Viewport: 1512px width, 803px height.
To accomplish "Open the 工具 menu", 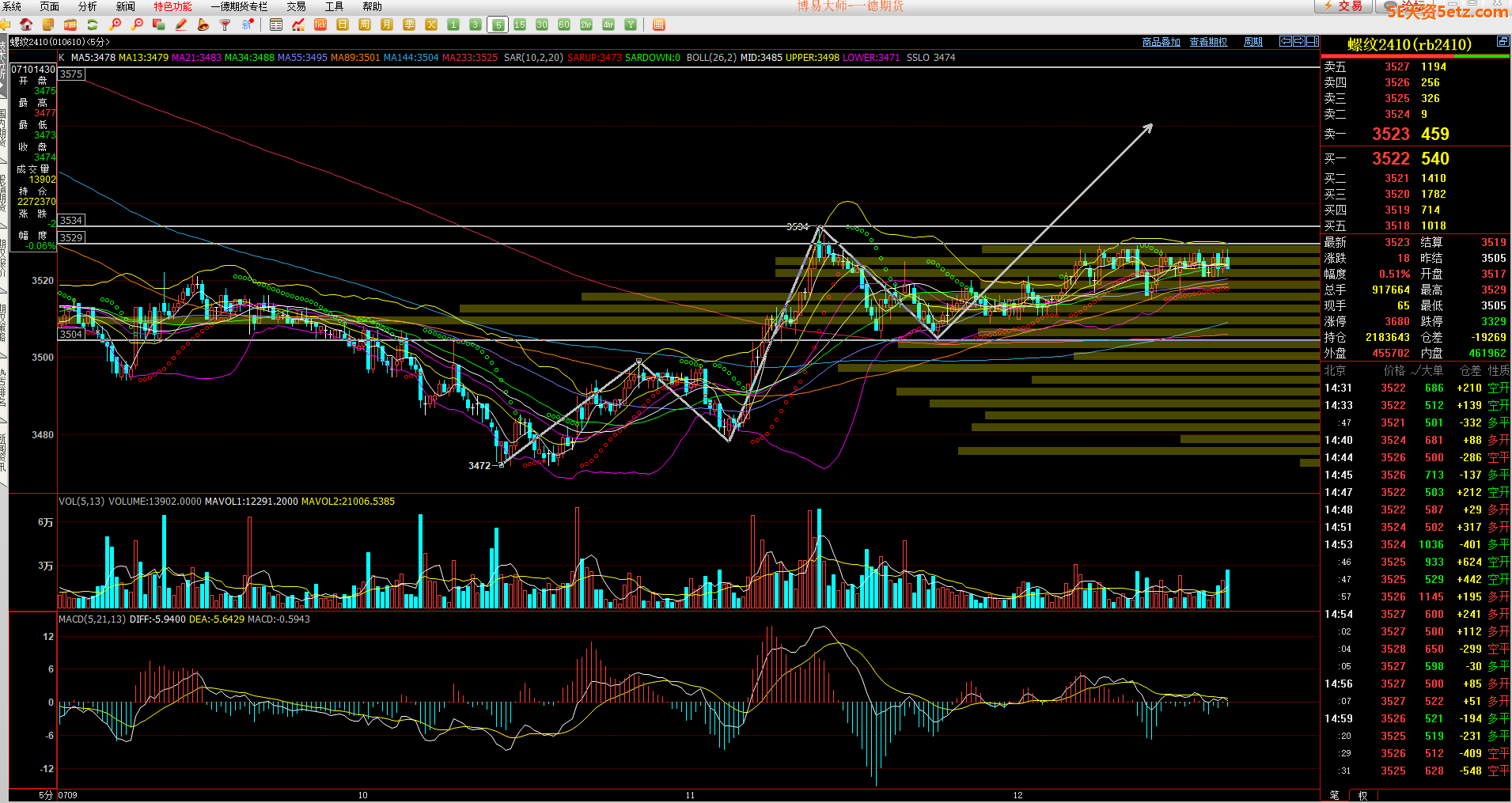I will coord(334,6).
